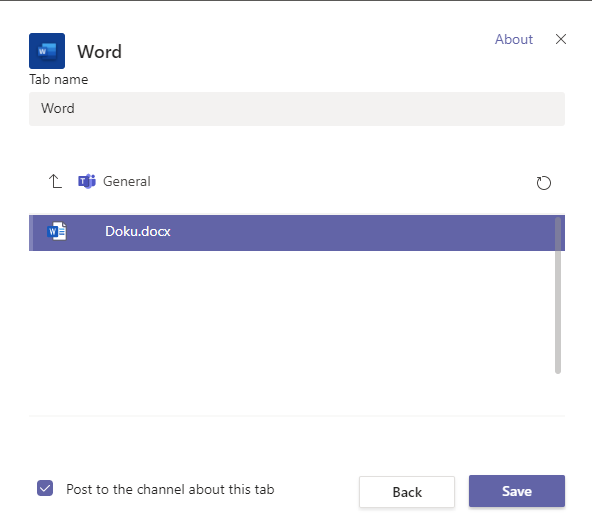The width and height of the screenshot is (592, 529).
Task: Select the Doku.docx file name
Action: (x=138, y=231)
